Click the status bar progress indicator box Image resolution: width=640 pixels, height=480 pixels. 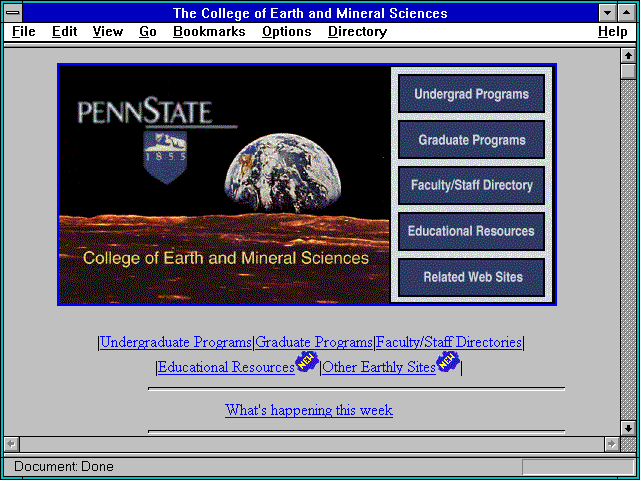tap(578, 467)
